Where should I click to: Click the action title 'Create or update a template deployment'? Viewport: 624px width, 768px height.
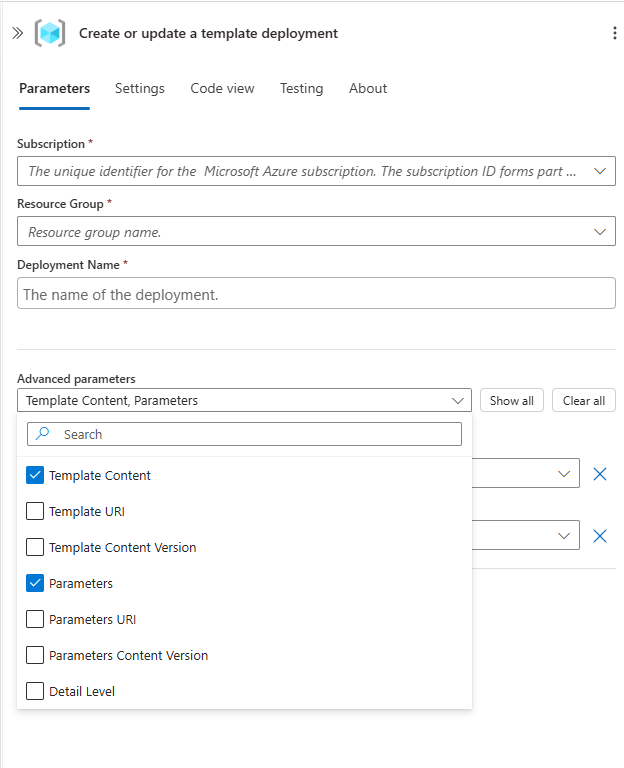(x=208, y=33)
